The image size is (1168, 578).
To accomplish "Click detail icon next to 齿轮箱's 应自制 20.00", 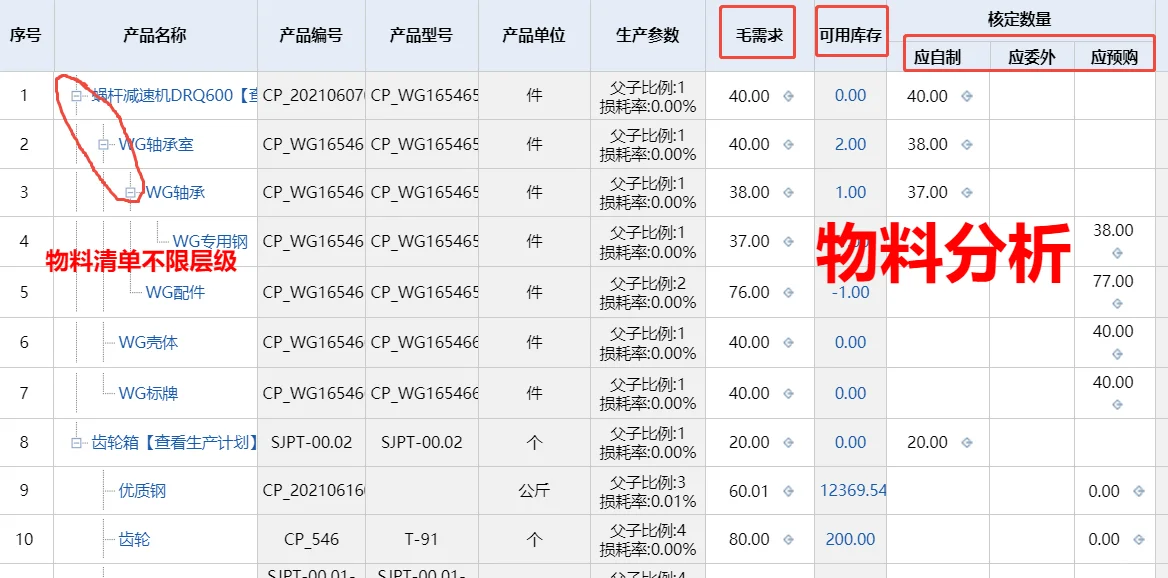I will coord(966,441).
